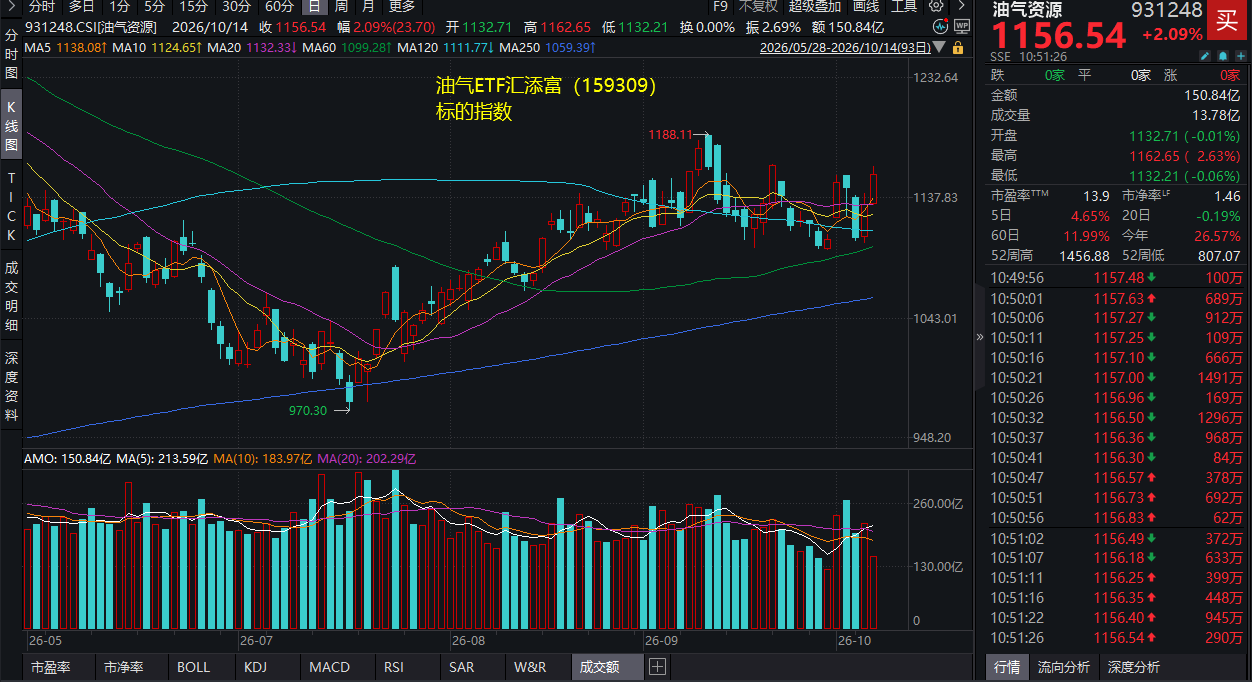This screenshot has width=1252, height=682.
Task: Toggle the orange lock icon beside date range
Action: (958, 47)
